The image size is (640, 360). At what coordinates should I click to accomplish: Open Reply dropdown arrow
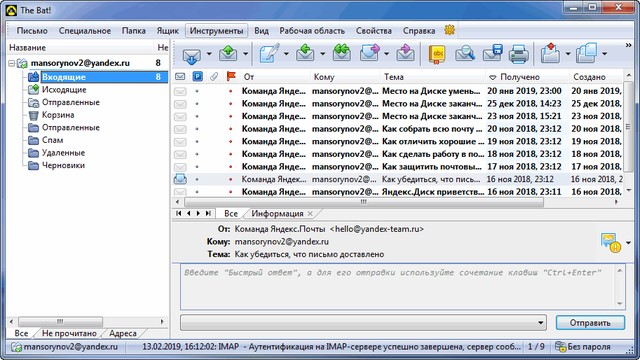(322, 54)
